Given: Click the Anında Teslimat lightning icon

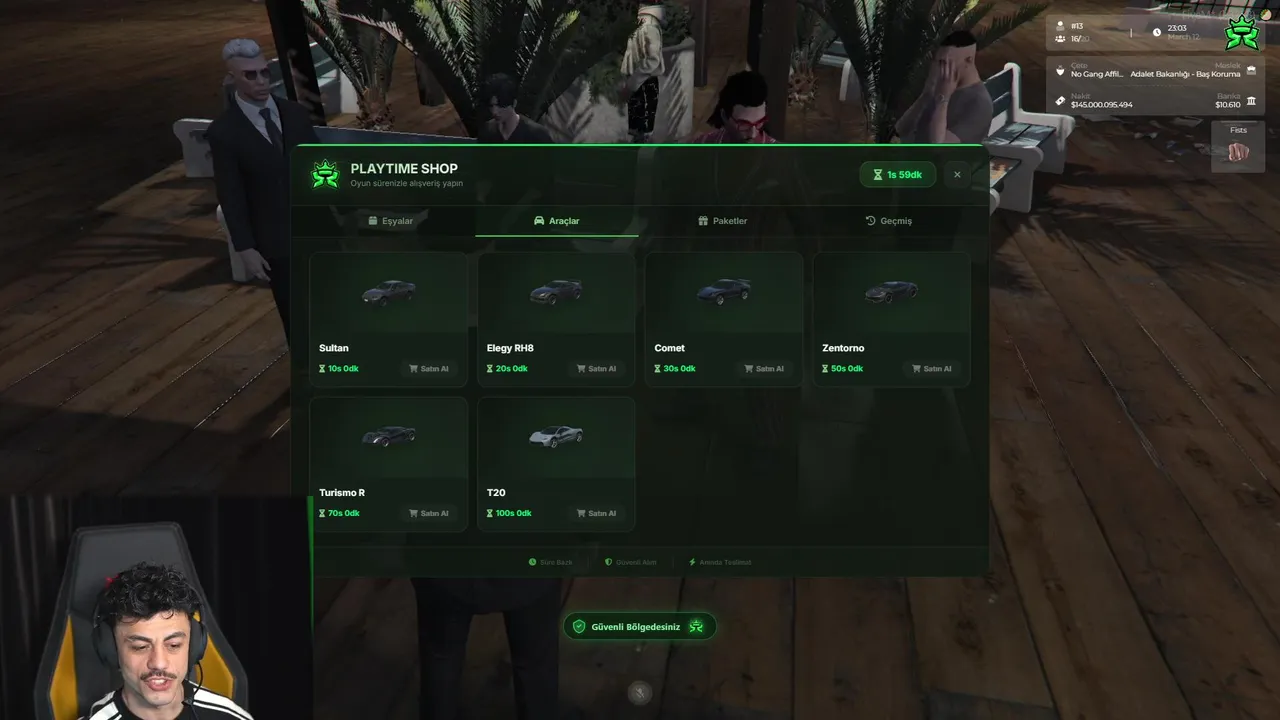Looking at the screenshot, I should pyautogui.click(x=692, y=562).
